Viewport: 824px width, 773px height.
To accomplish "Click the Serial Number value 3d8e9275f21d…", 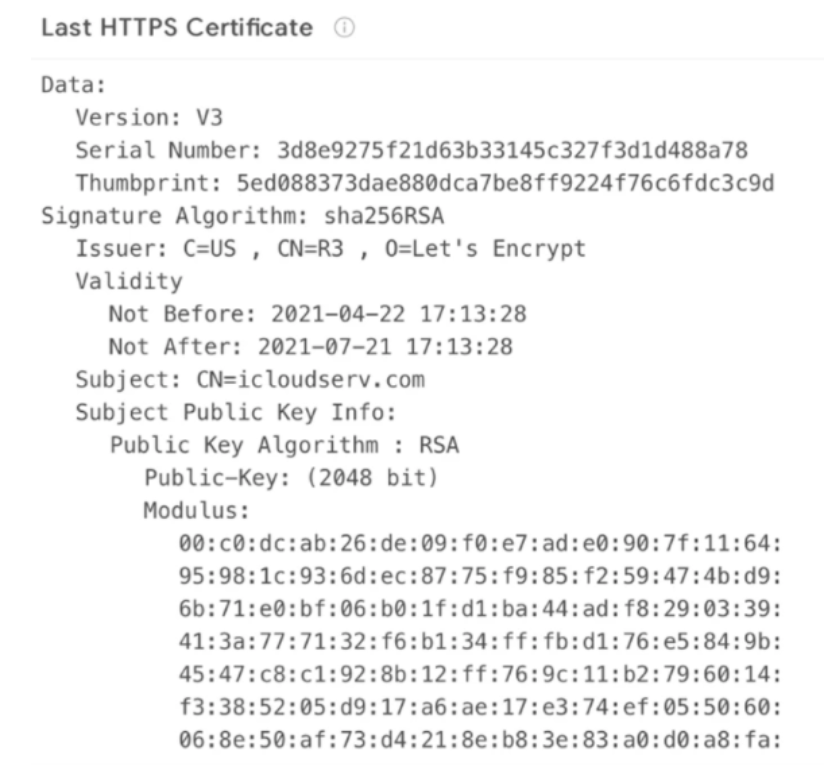I will tap(512, 150).
